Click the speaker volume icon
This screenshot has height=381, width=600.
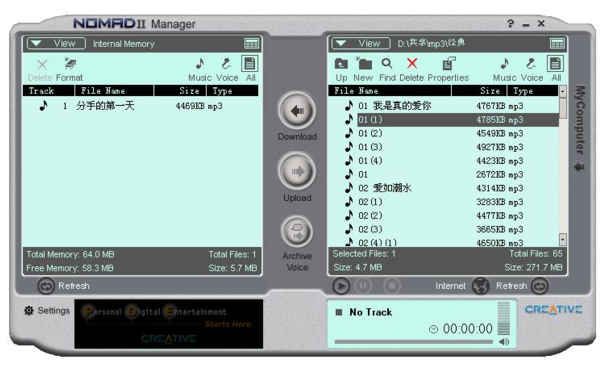click(x=504, y=342)
